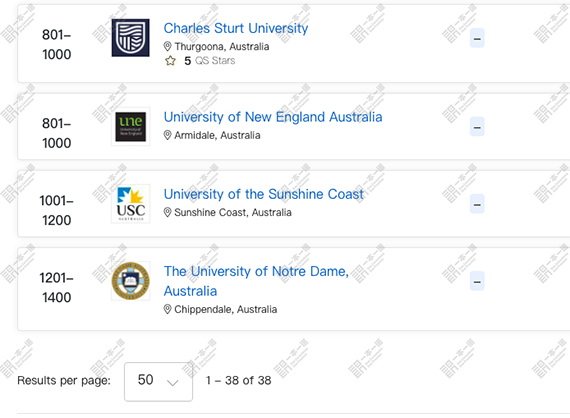The image size is (570, 418).
Task: Click the chevron arrow in the 50 dropdown
Action: click(172, 382)
